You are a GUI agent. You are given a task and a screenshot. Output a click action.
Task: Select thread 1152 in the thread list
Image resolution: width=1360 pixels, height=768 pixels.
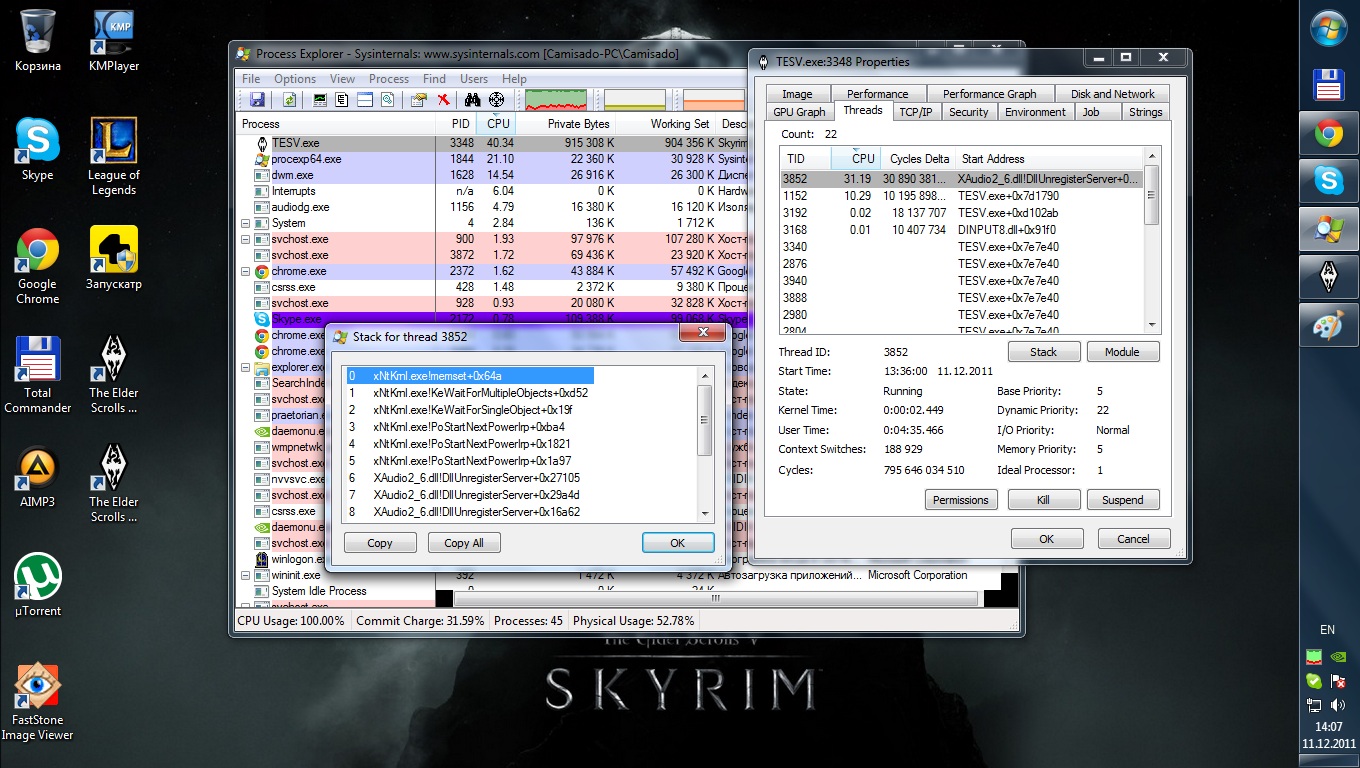click(x=961, y=196)
